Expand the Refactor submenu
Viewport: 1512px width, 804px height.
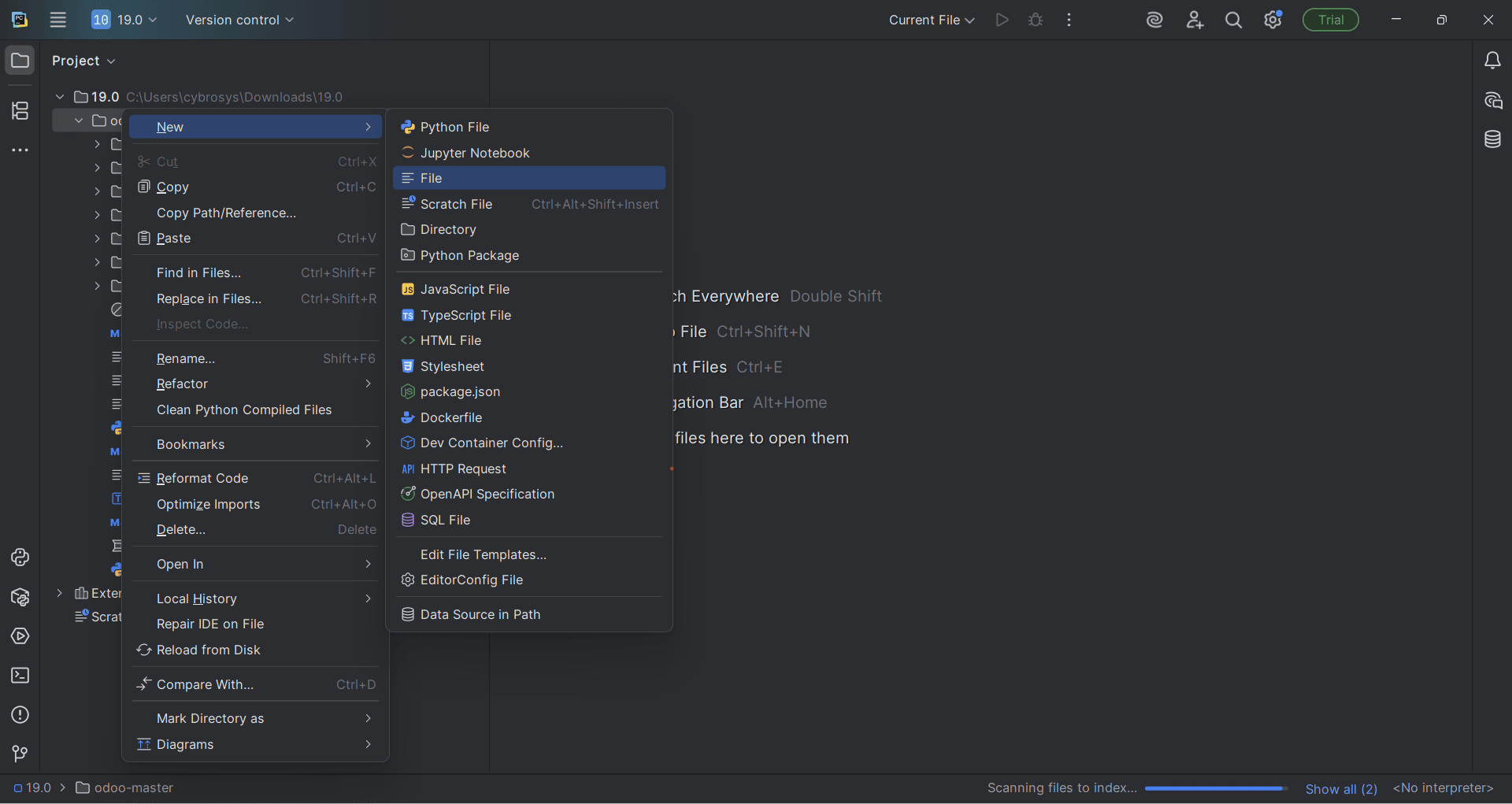(255, 383)
